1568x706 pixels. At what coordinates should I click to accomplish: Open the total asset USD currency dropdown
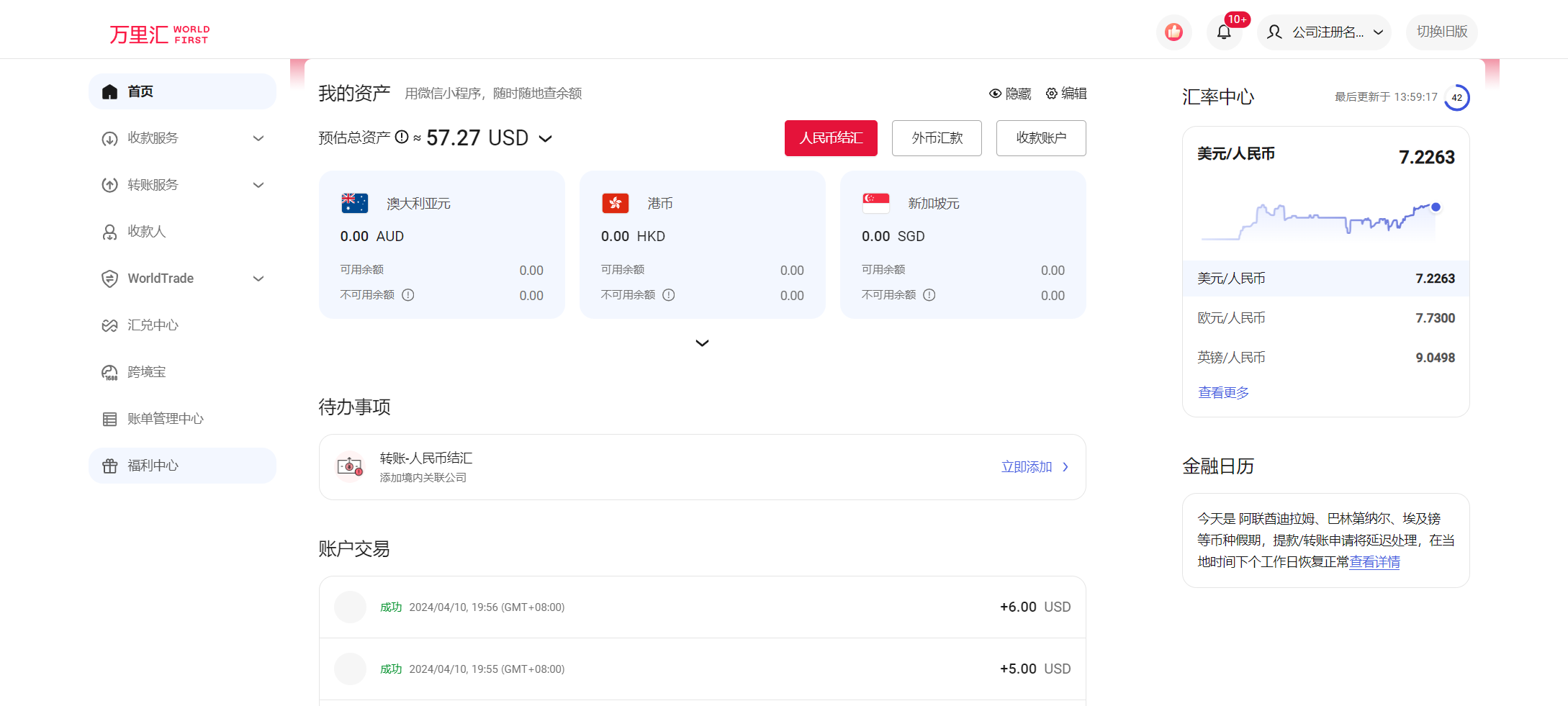tap(546, 138)
